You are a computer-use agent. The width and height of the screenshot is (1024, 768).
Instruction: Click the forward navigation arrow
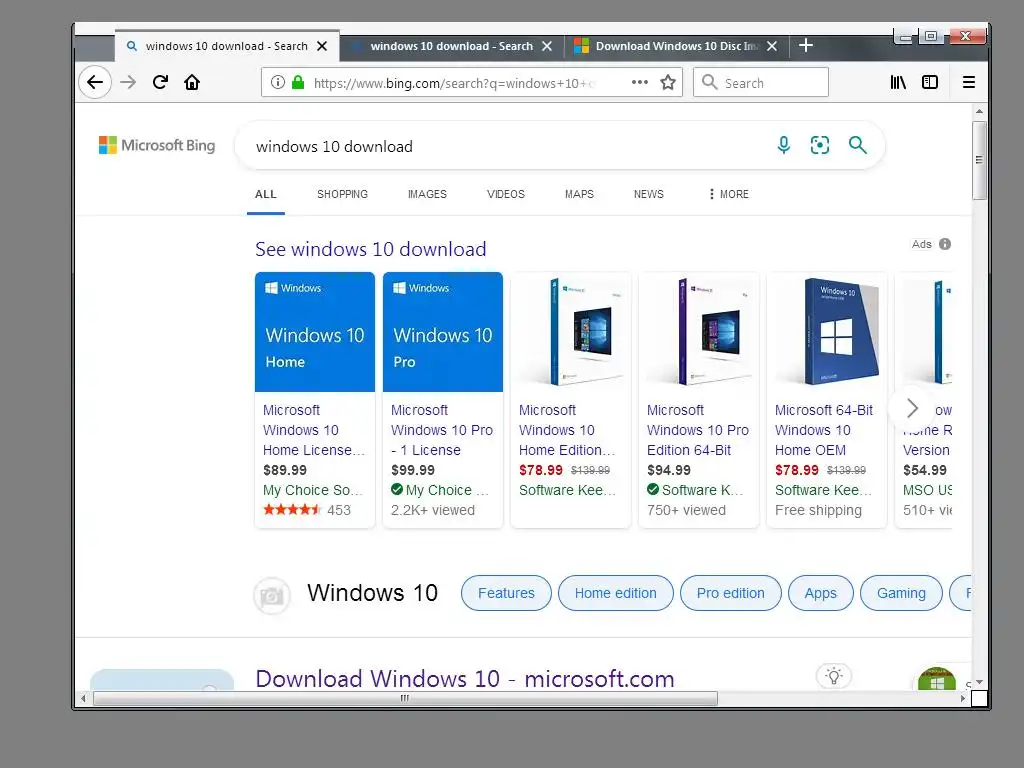[x=128, y=82]
